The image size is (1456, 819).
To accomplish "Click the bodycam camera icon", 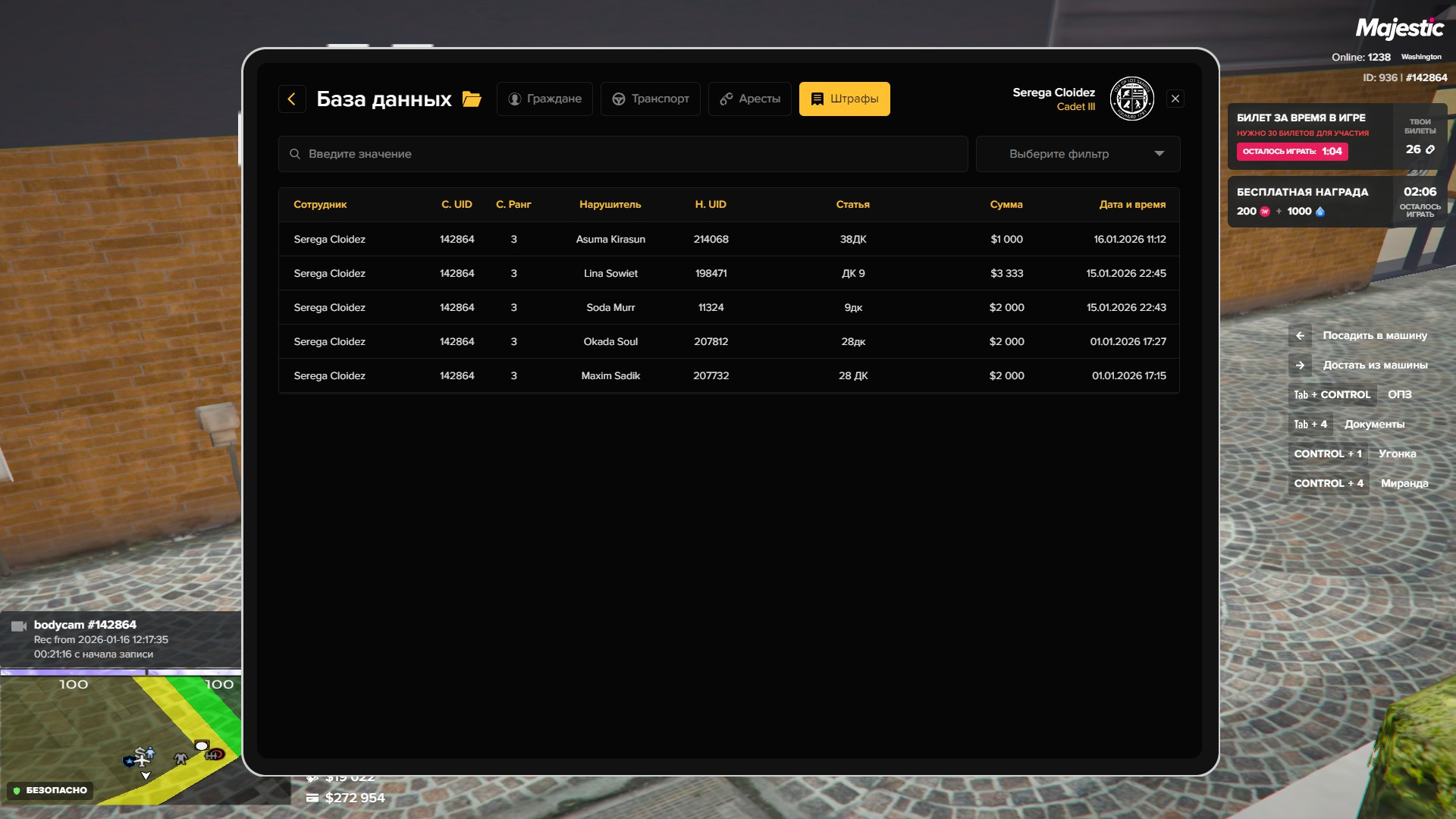I will coord(19,626).
